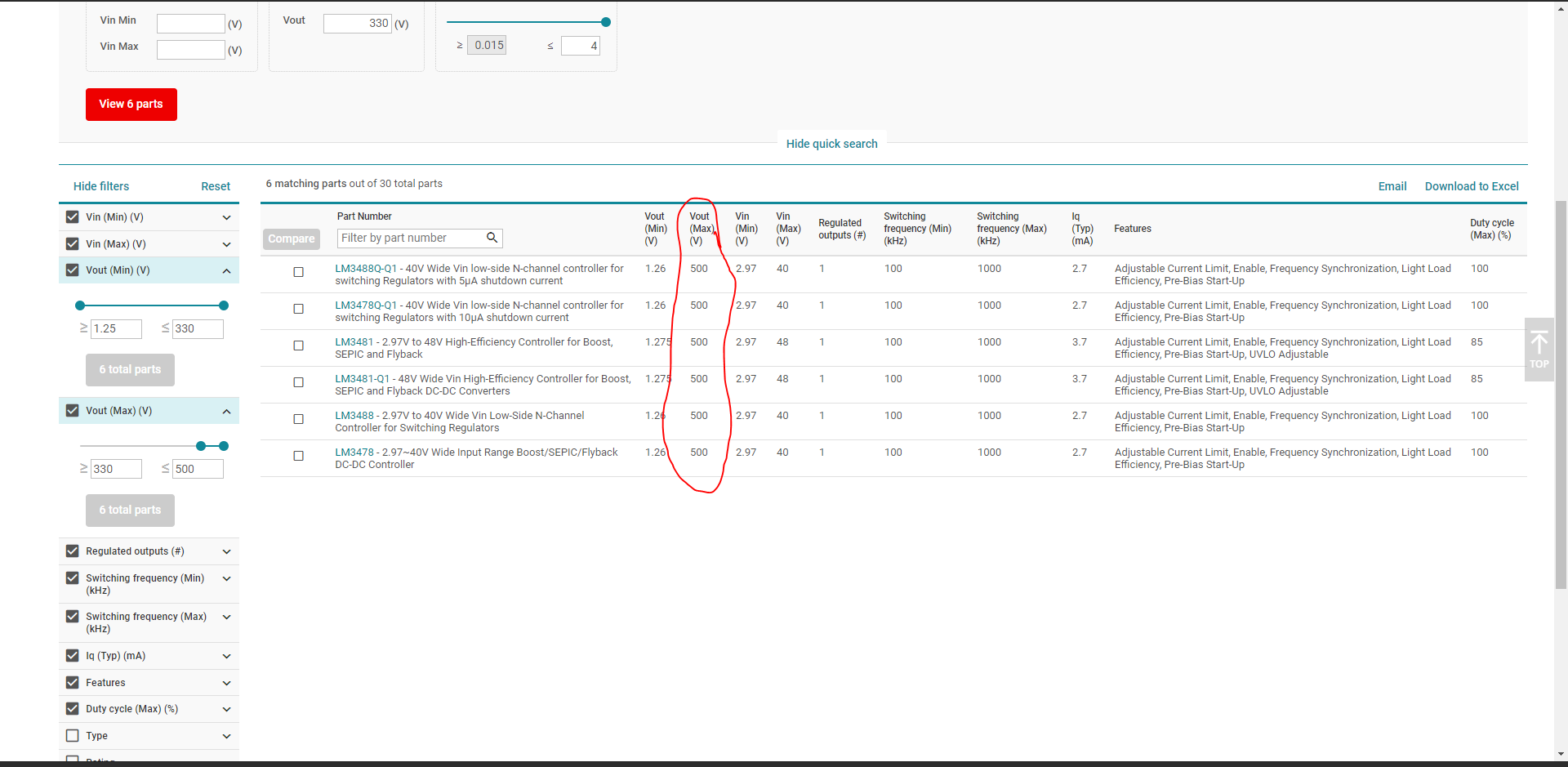This screenshot has width=1568, height=767.
Task: Uncheck the Vin (Min) (V) filter
Action: coord(72,216)
